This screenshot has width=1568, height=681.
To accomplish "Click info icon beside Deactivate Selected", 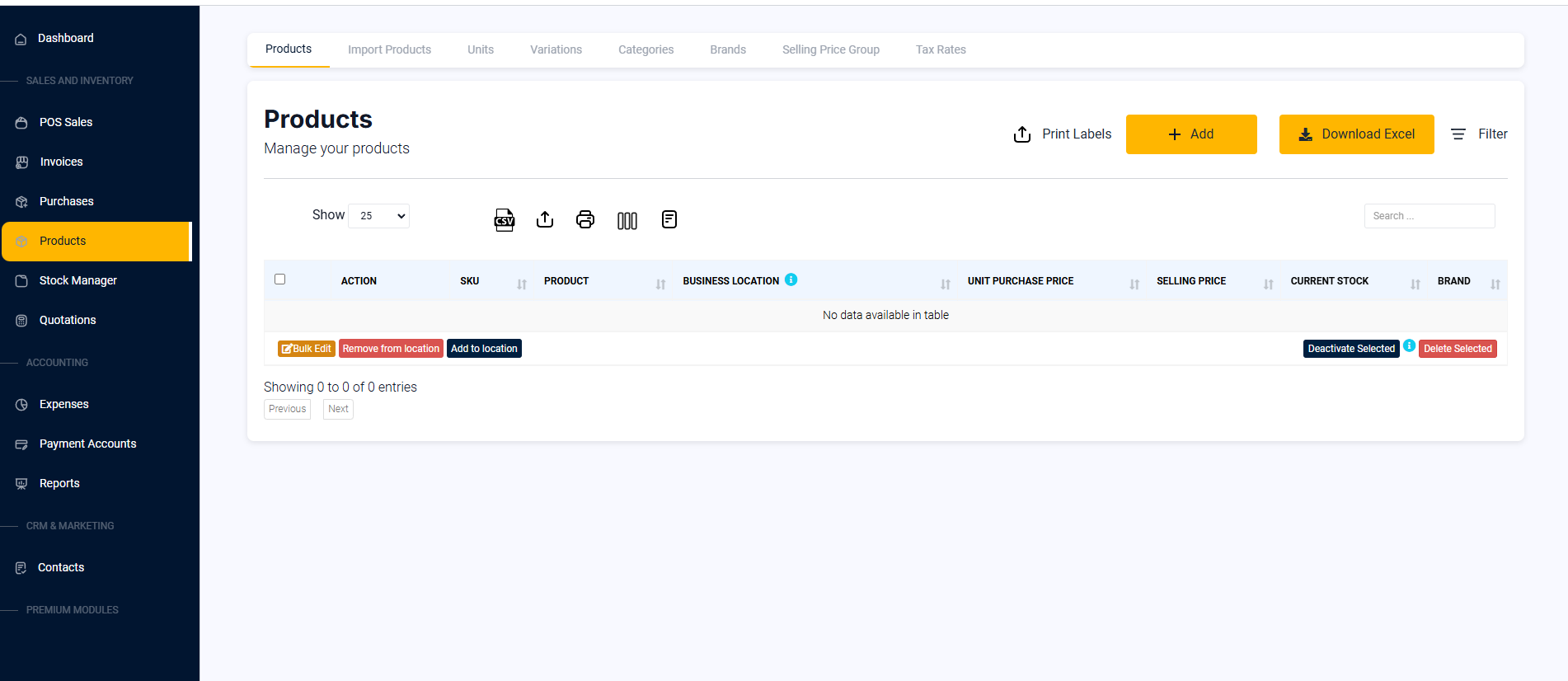I will point(1409,345).
